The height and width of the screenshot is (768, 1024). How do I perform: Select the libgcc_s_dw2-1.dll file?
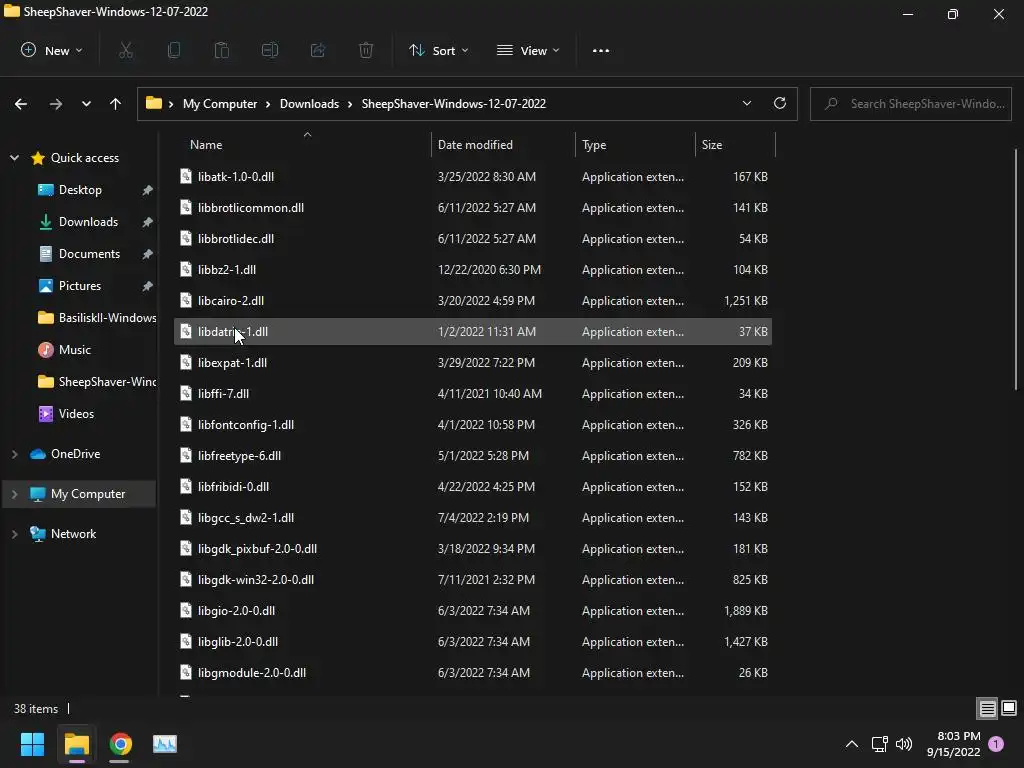(473, 518)
